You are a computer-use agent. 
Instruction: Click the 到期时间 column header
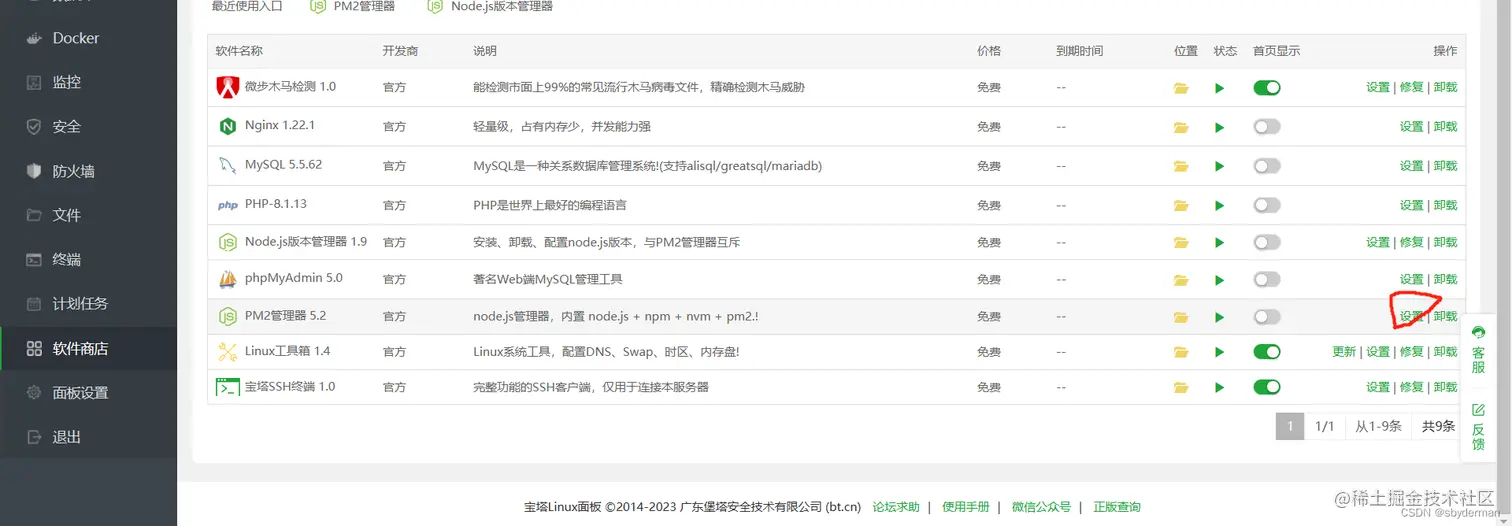click(x=1080, y=51)
